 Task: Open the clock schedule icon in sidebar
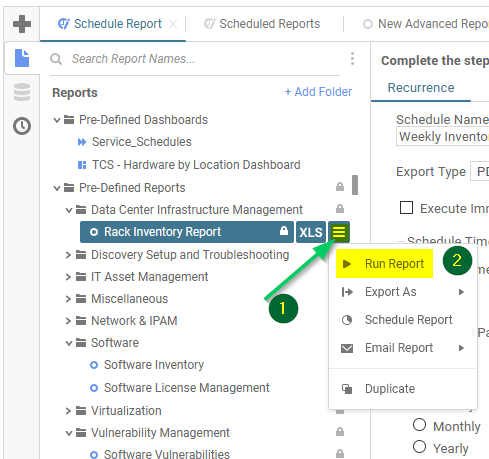(x=22, y=126)
